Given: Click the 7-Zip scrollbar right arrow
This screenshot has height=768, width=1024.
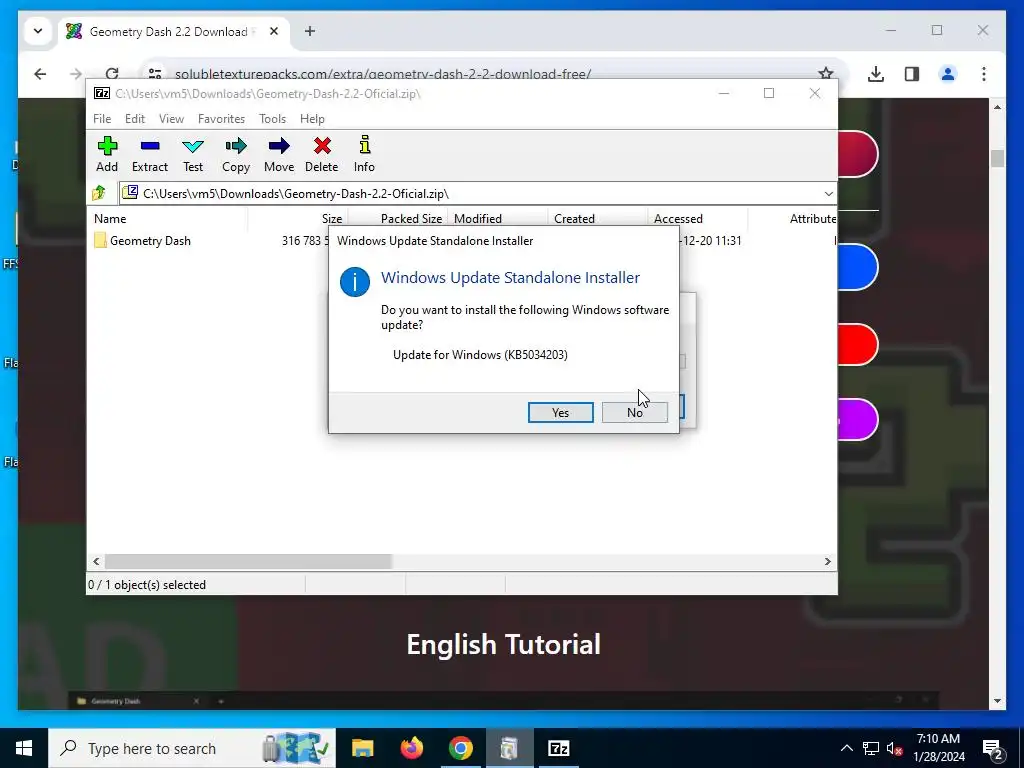Looking at the screenshot, I should 827,562.
